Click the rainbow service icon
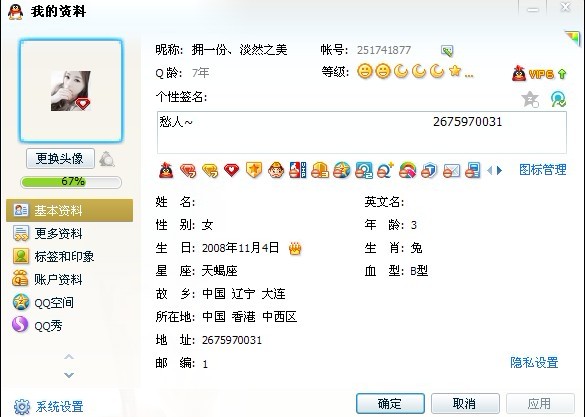This screenshot has height=417, width=585. tap(407, 170)
